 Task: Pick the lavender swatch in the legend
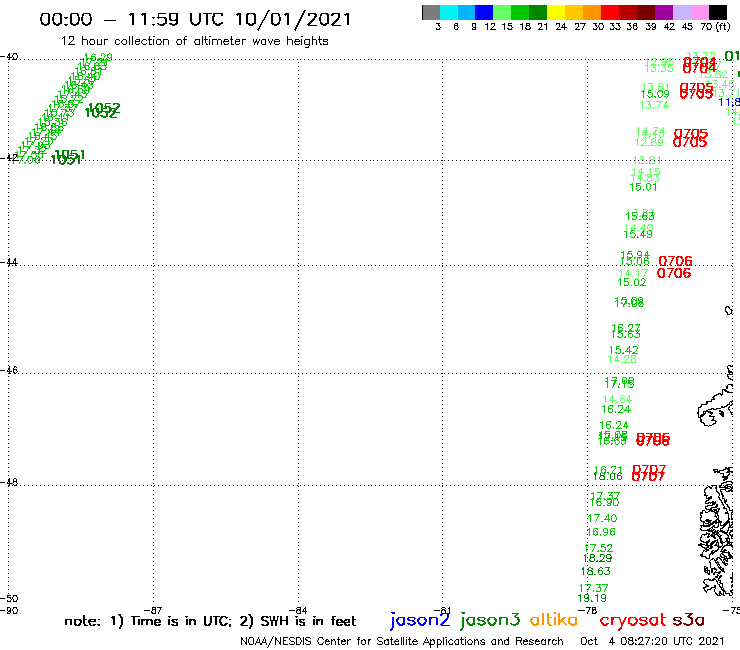coord(681,12)
